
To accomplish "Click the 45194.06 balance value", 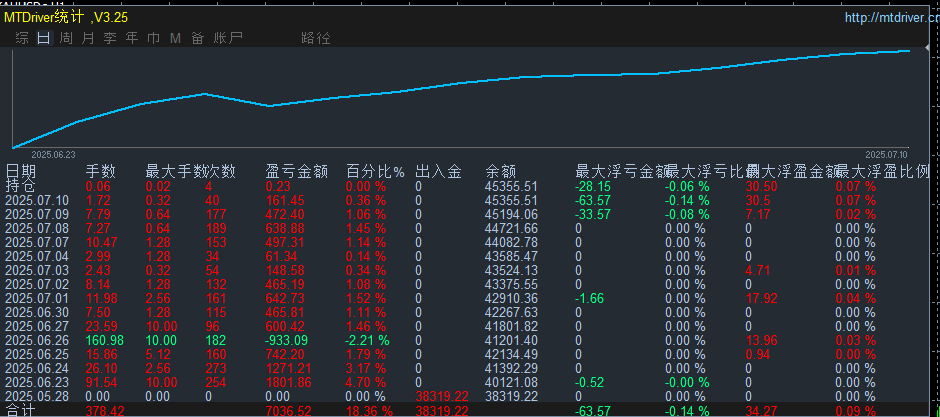I will coord(511,214).
